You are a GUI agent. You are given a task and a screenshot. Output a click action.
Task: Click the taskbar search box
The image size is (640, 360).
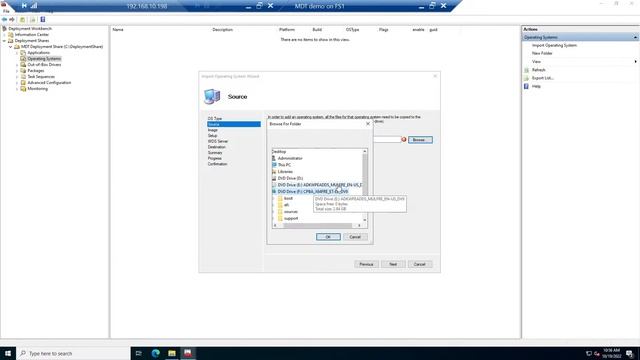[x=73, y=353]
